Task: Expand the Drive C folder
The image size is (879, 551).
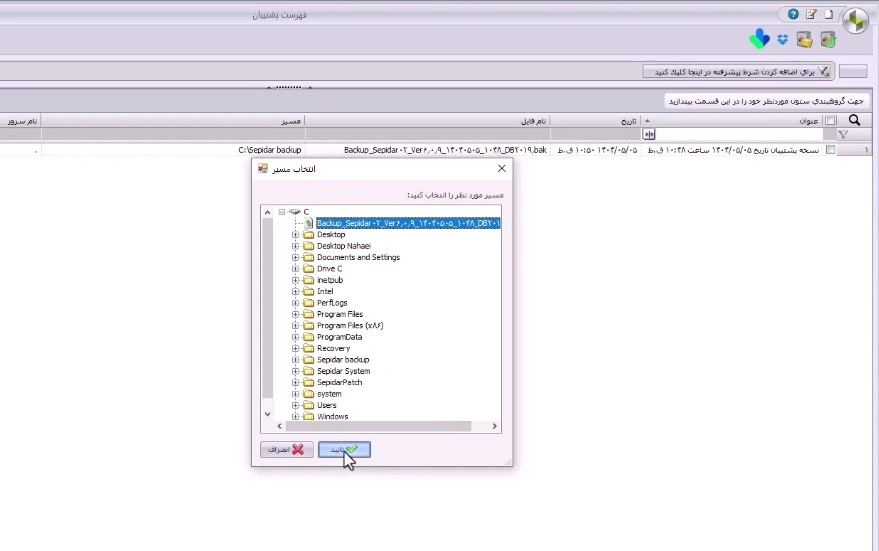Action: (x=295, y=269)
